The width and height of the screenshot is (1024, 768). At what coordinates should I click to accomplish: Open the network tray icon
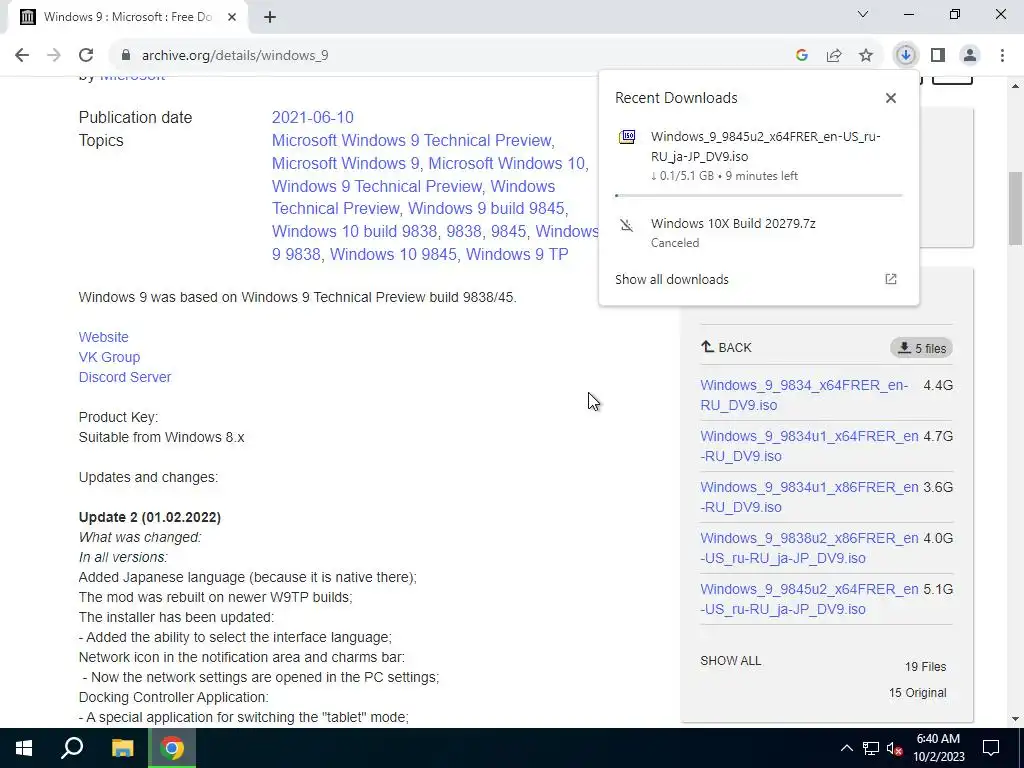point(871,748)
